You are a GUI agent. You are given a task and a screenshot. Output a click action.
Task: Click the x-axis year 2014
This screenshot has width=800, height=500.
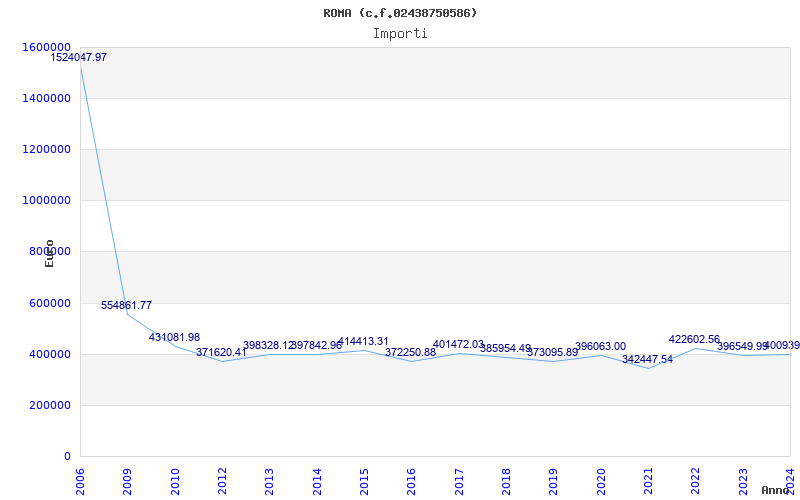coord(317,482)
